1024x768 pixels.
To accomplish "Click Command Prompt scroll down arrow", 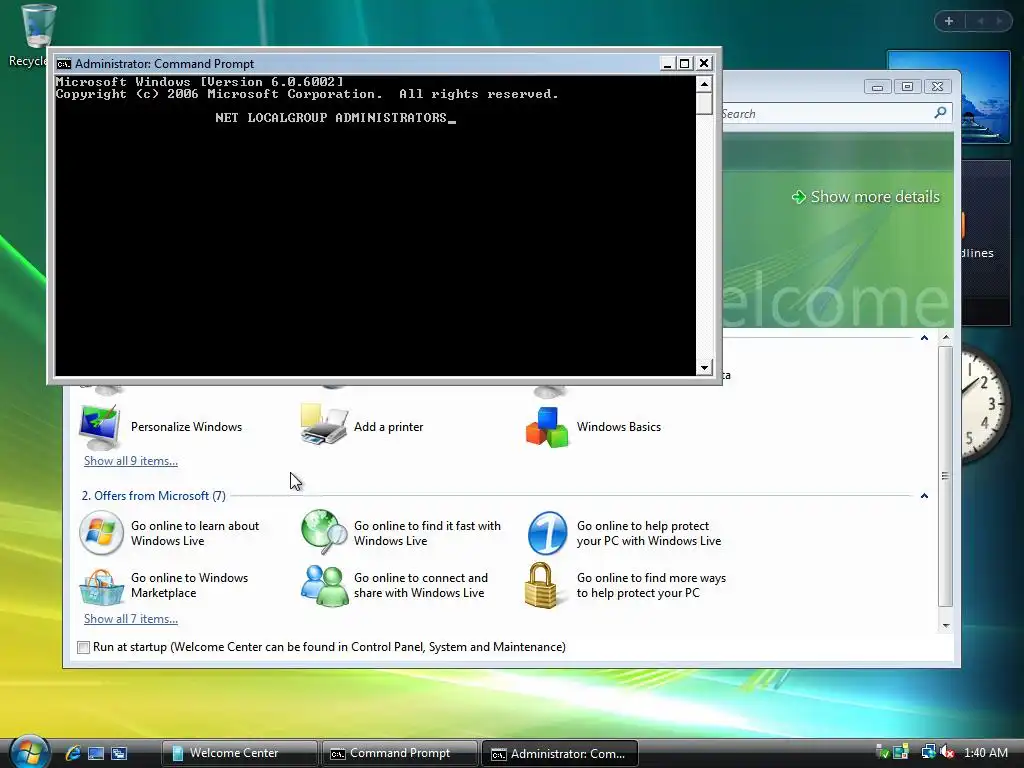I will [704, 367].
